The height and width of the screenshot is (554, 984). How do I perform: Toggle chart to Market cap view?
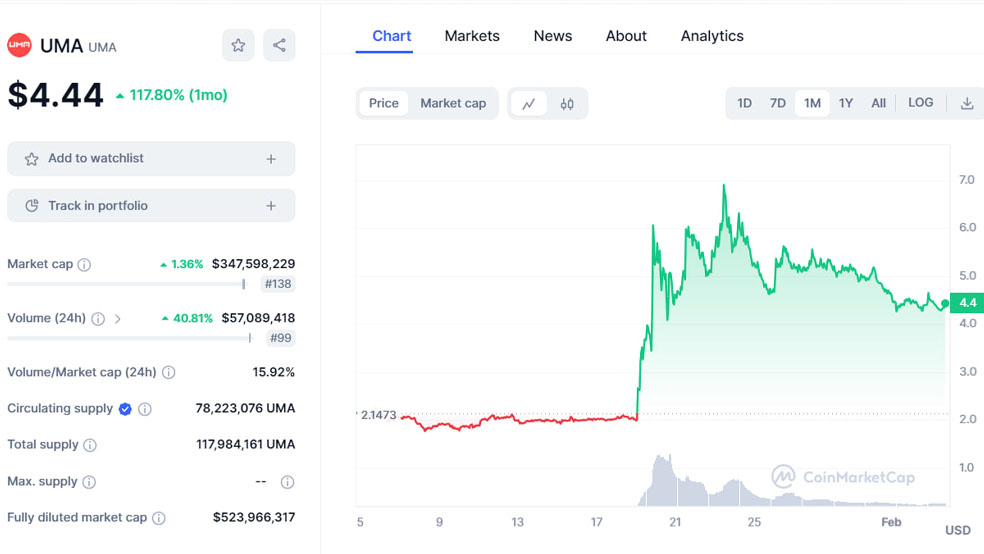[452, 103]
